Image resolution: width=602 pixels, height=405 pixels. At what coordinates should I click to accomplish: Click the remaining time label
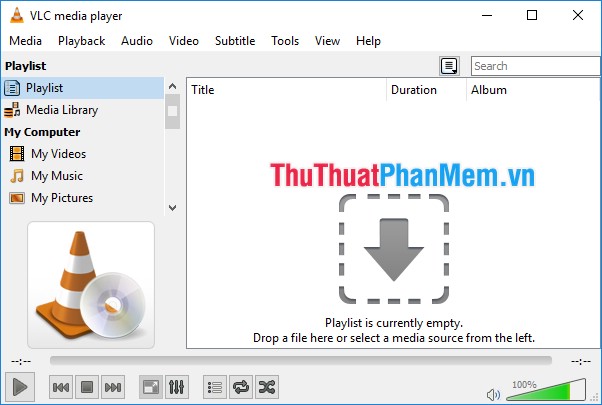click(x=580, y=361)
